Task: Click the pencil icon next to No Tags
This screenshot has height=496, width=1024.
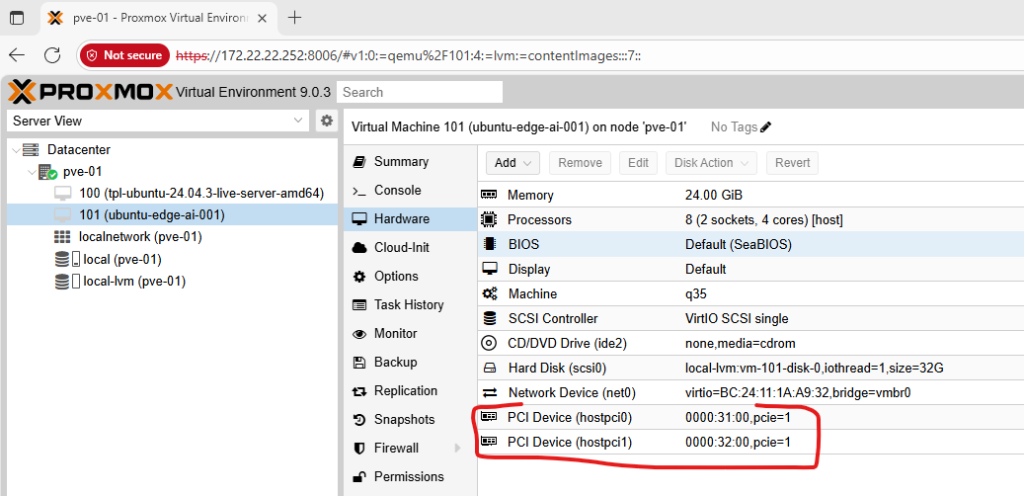Action: (766, 127)
